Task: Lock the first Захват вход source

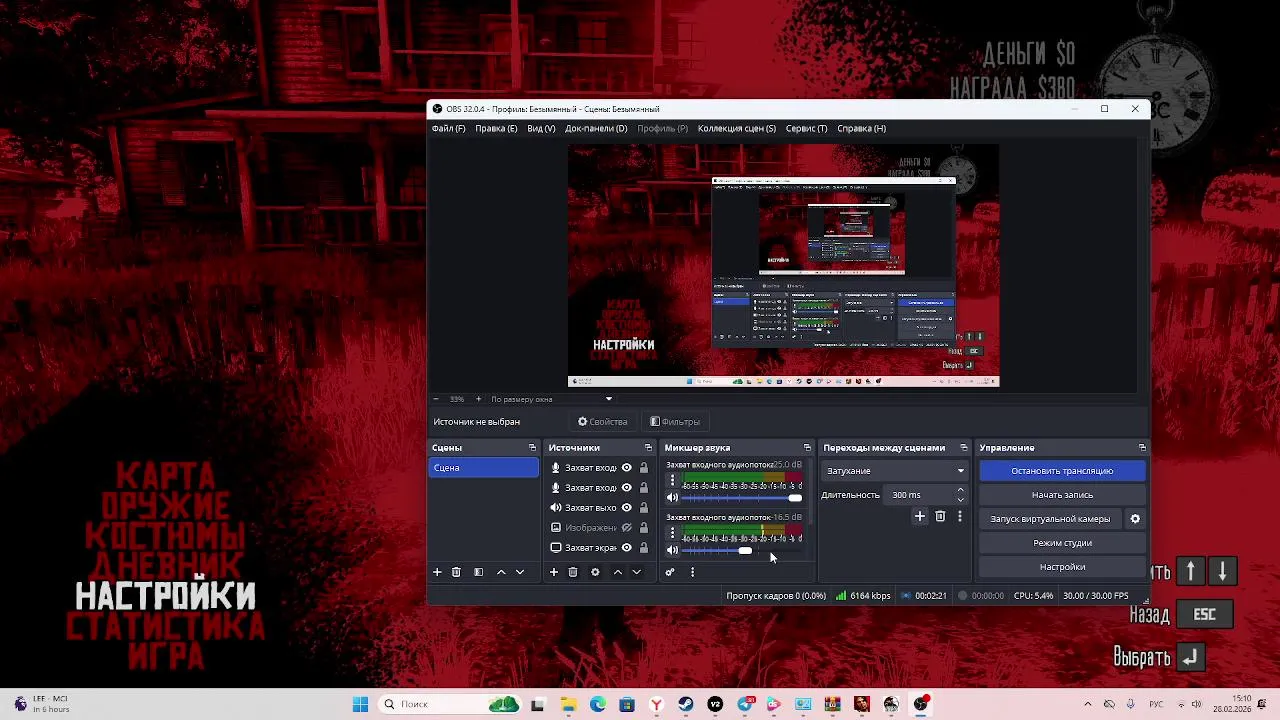Action: (644, 468)
